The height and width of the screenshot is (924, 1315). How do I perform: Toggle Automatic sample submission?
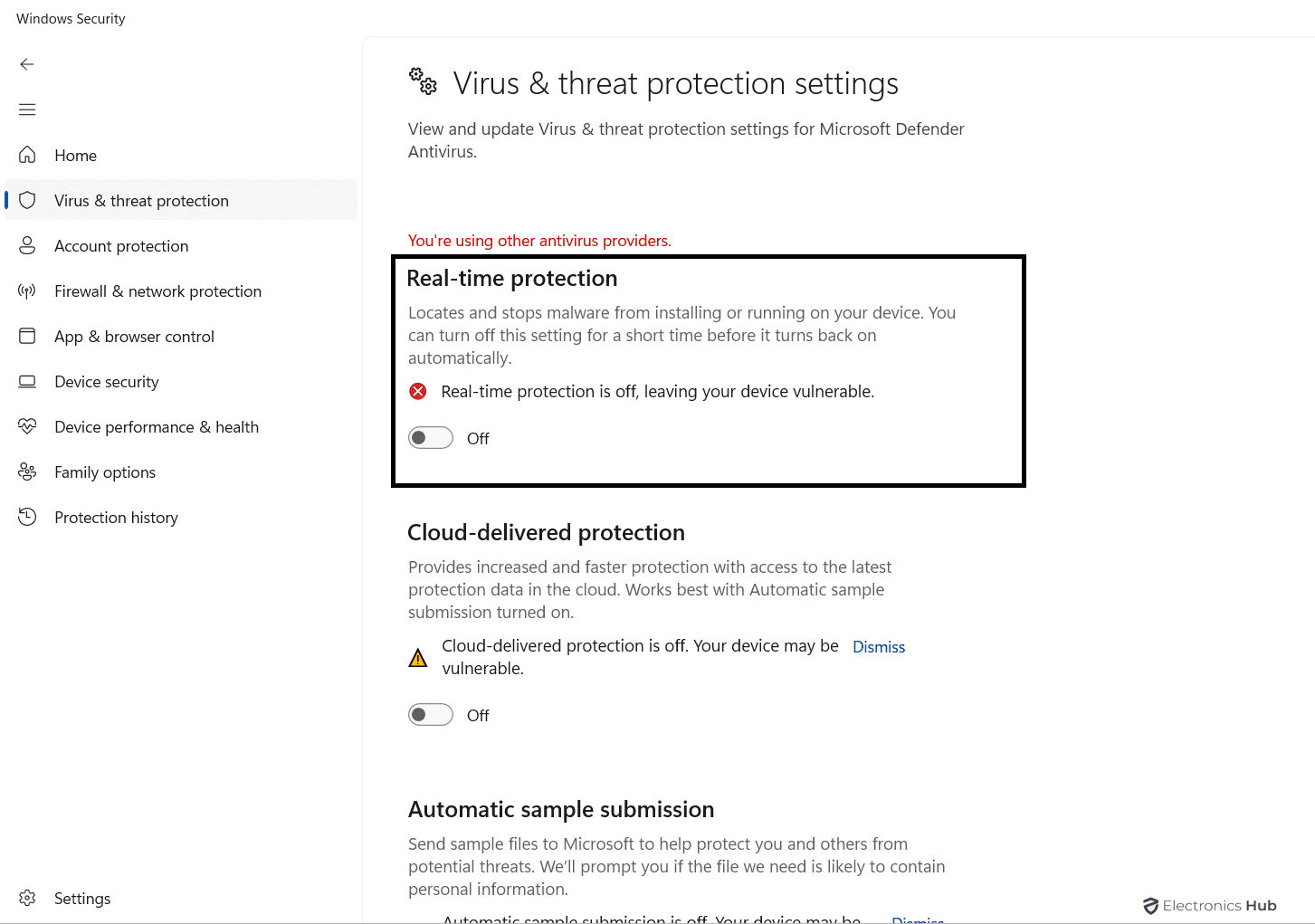pyautogui.click(x=431, y=921)
